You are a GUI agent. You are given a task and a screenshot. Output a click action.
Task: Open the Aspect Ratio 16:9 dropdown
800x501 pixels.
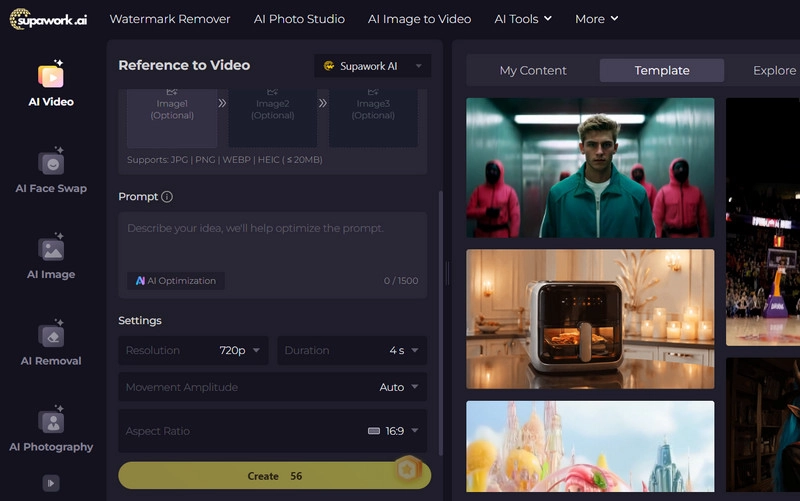tap(272, 431)
